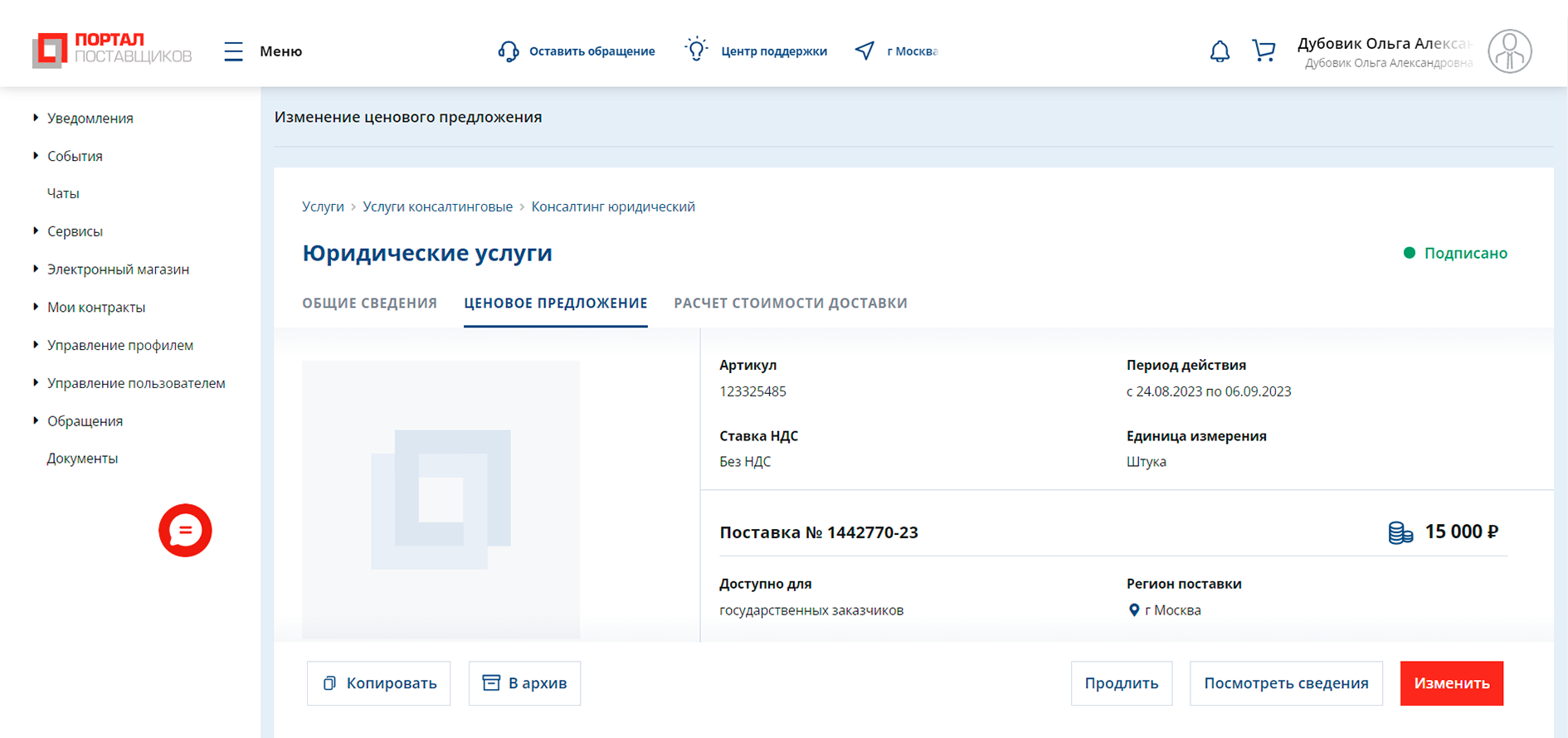Click the coins price icon
This screenshot has height=738, width=1568.
click(x=1400, y=532)
